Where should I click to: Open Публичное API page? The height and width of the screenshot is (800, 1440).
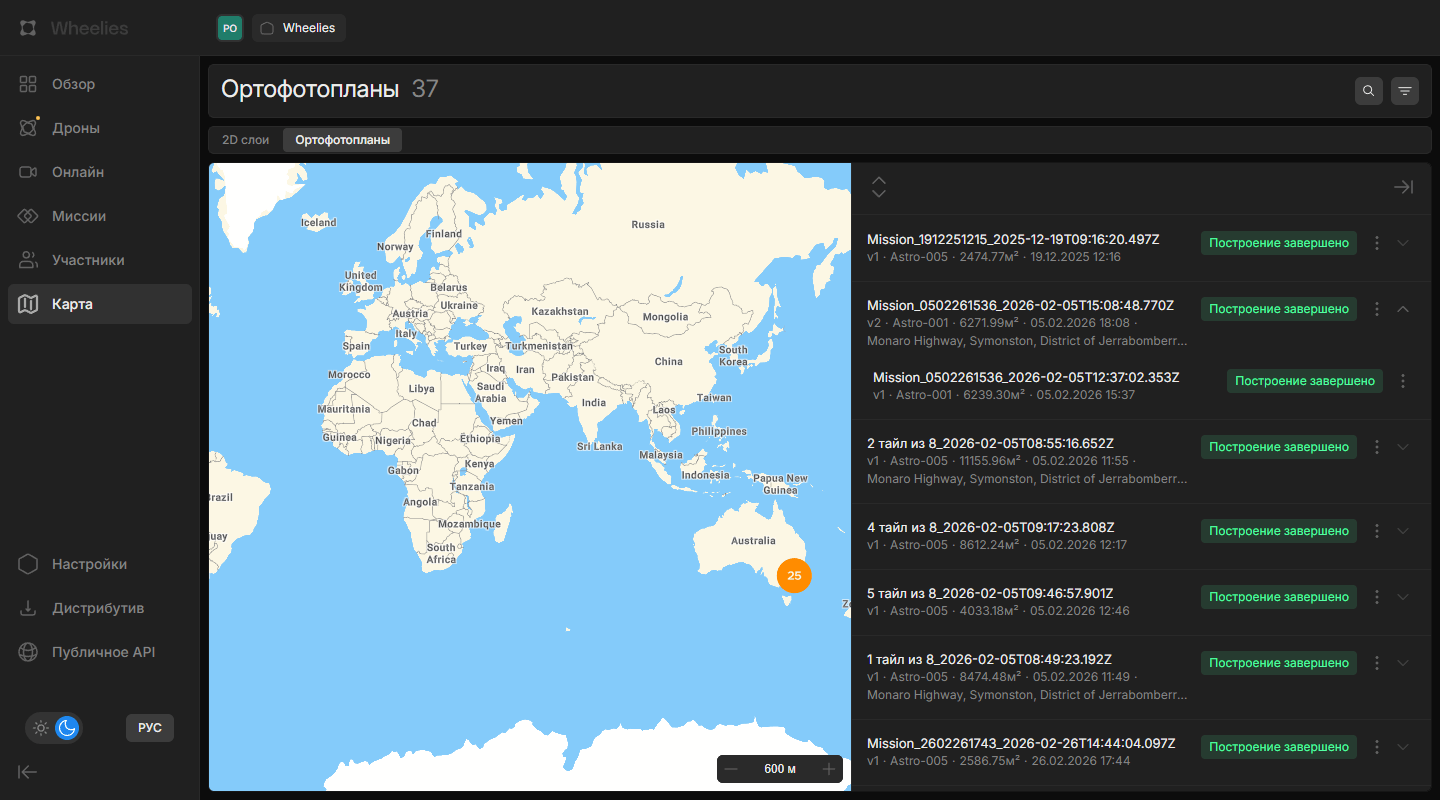(x=103, y=652)
